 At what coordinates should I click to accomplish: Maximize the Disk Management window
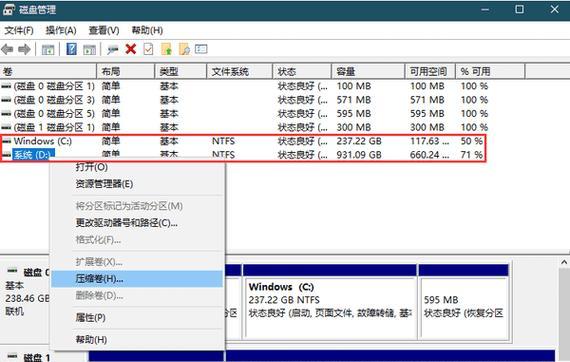(520, 9)
